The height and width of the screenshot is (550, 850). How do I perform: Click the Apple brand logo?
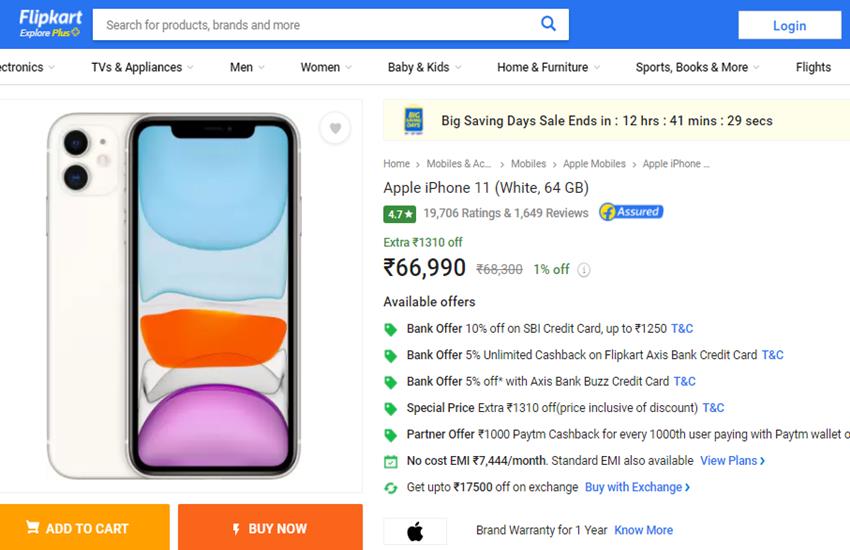point(415,531)
